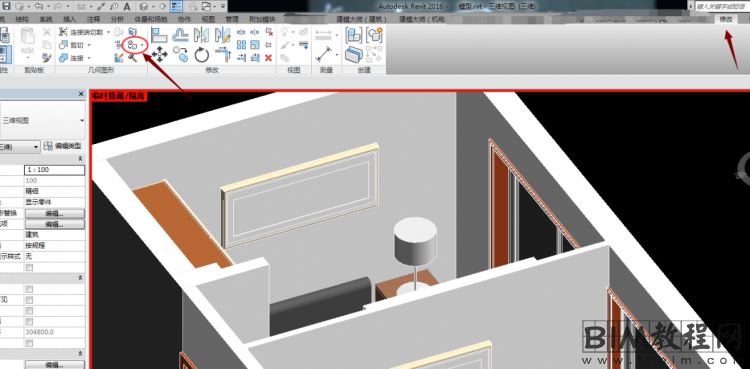Expand the 剪切 dropdown arrow

[x=89, y=45]
